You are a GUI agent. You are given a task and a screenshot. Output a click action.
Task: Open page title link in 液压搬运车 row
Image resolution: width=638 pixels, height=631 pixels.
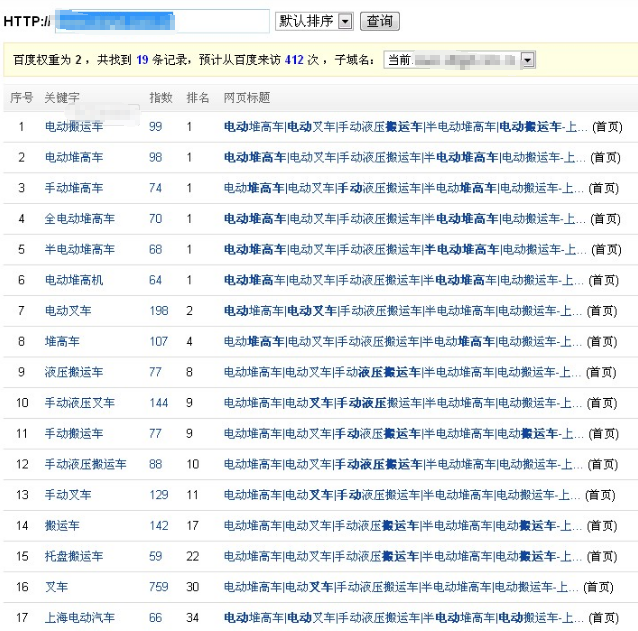click(x=402, y=372)
